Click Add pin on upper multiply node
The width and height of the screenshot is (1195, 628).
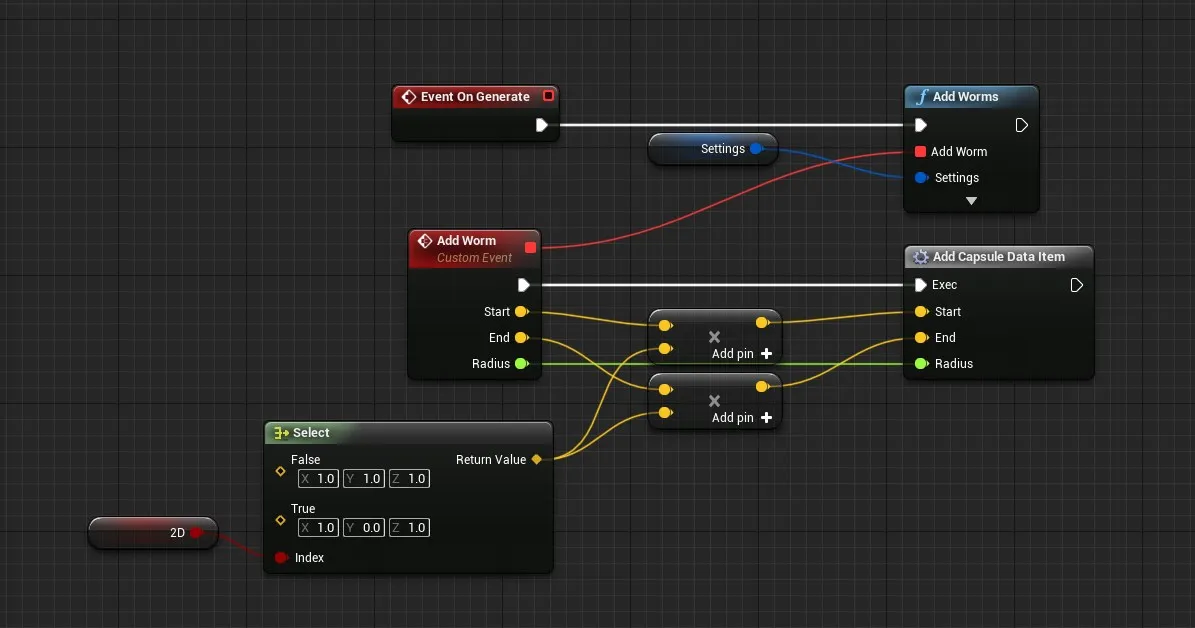[x=741, y=354]
